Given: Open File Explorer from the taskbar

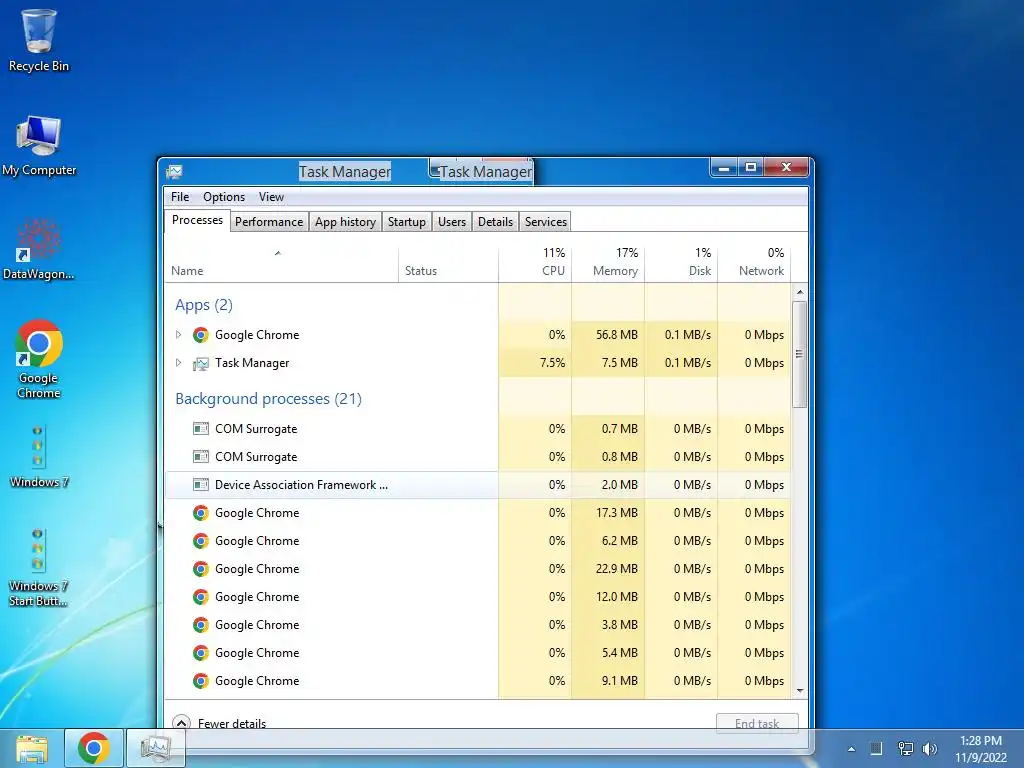Looking at the screenshot, I should (x=31, y=748).
